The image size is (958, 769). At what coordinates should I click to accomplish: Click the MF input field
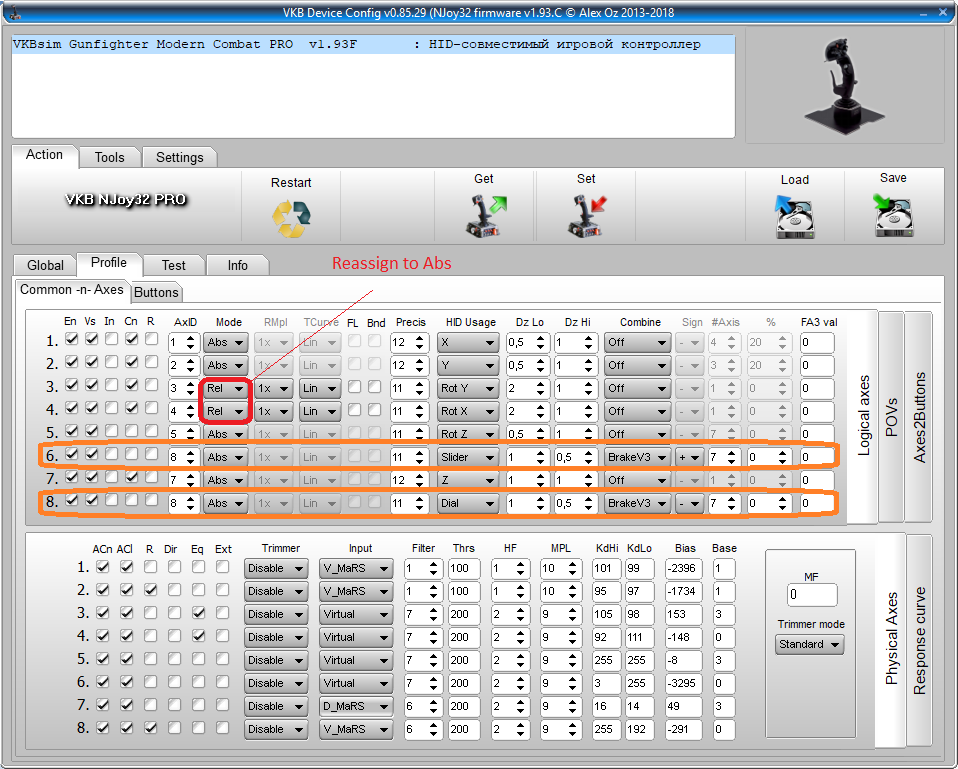coord(811,595)
